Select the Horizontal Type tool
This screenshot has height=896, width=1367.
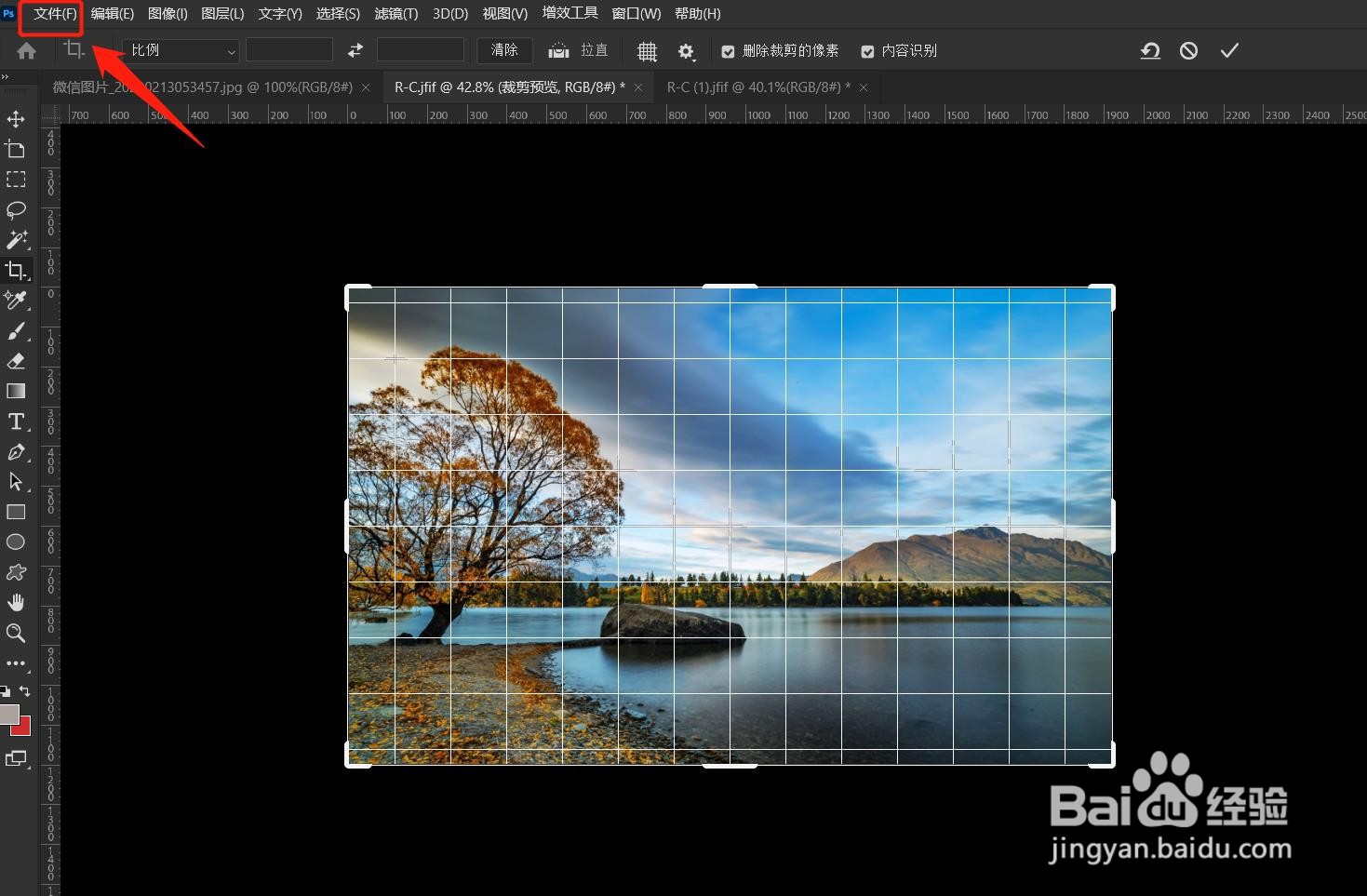16,421
